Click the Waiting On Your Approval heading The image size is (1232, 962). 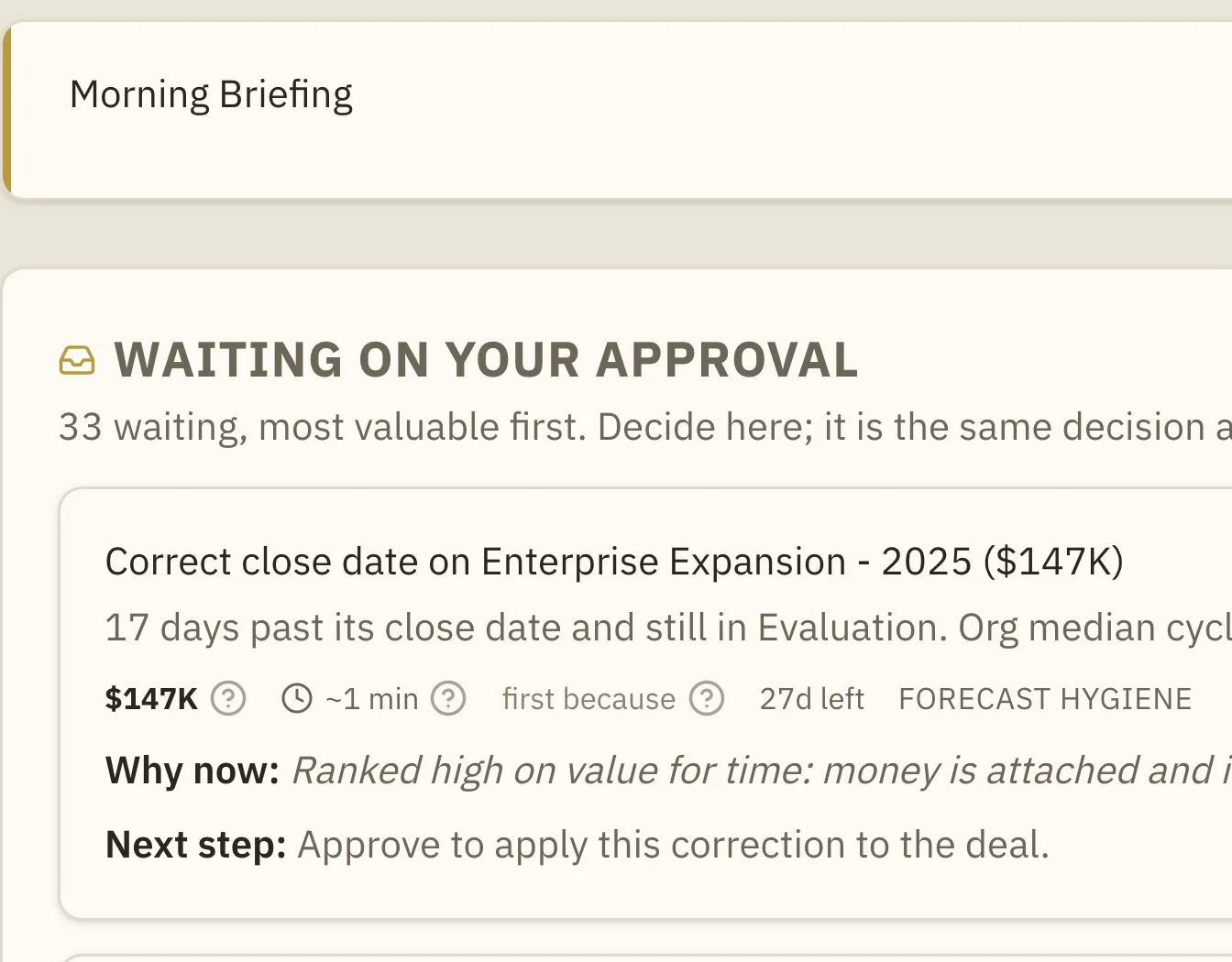point(486,359)
